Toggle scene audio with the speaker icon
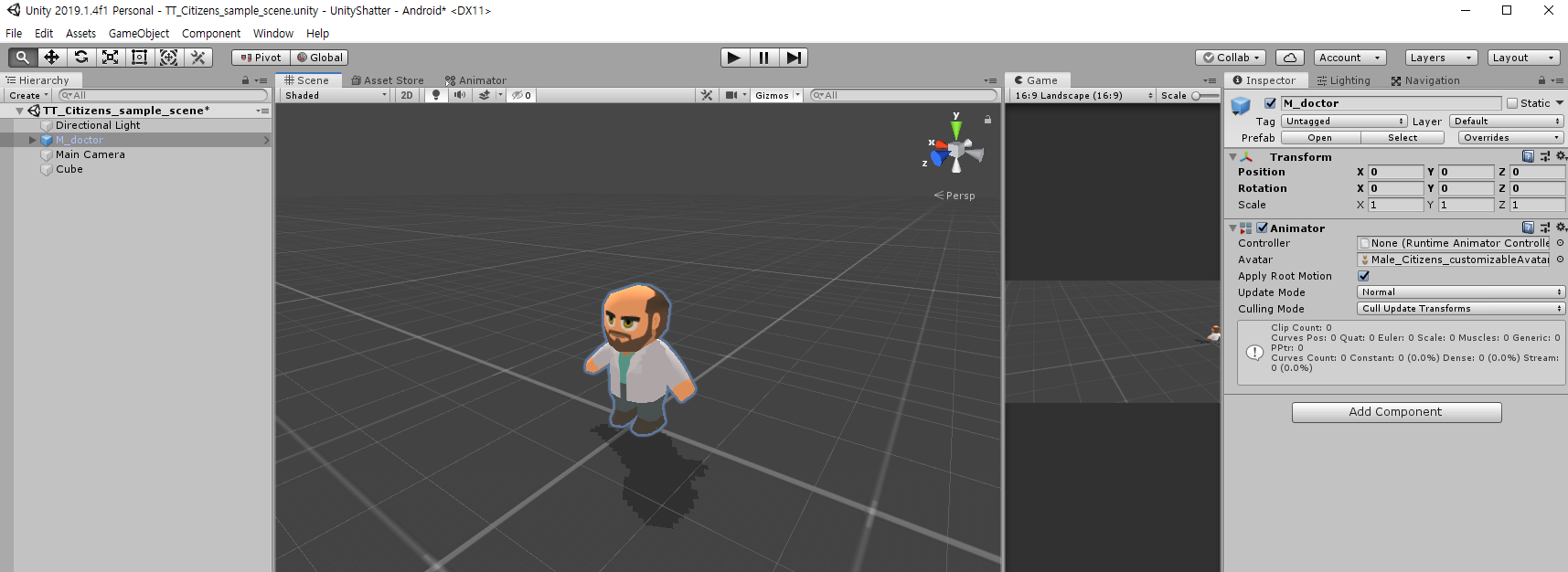 [460, 95]
